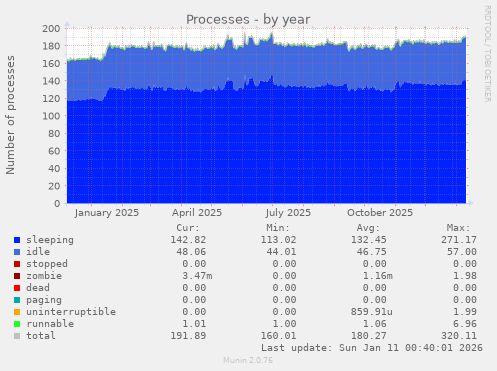This screenshot has width=497, height=371.
Task: Click zombie current value 3.47m
Action: (x=197, y=276)
